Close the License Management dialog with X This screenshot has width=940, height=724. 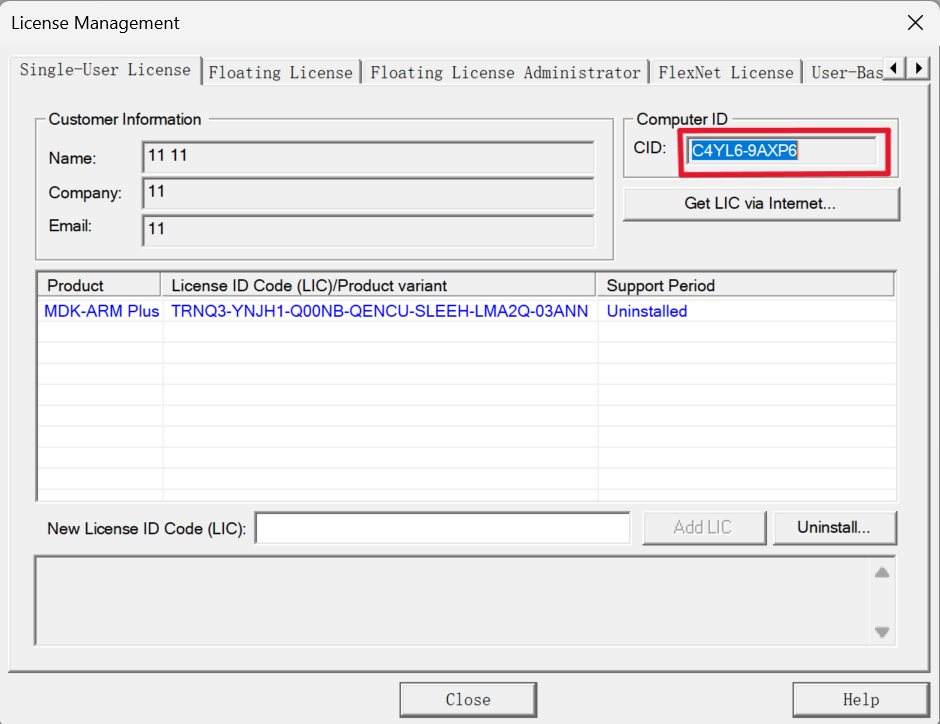[x=915, y=23]
